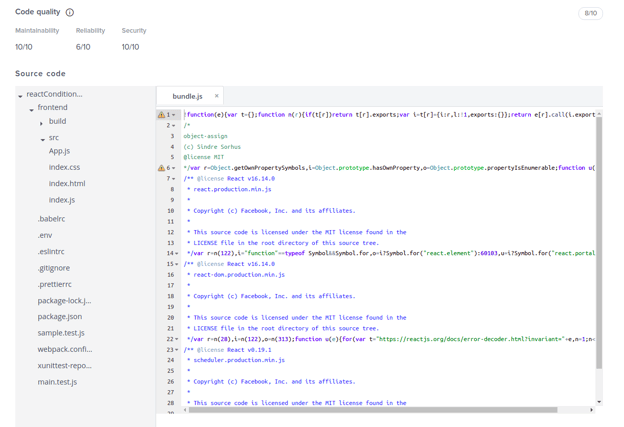Fold the comment block at line 2
This screenshot has height=427, width=624.
174,126
